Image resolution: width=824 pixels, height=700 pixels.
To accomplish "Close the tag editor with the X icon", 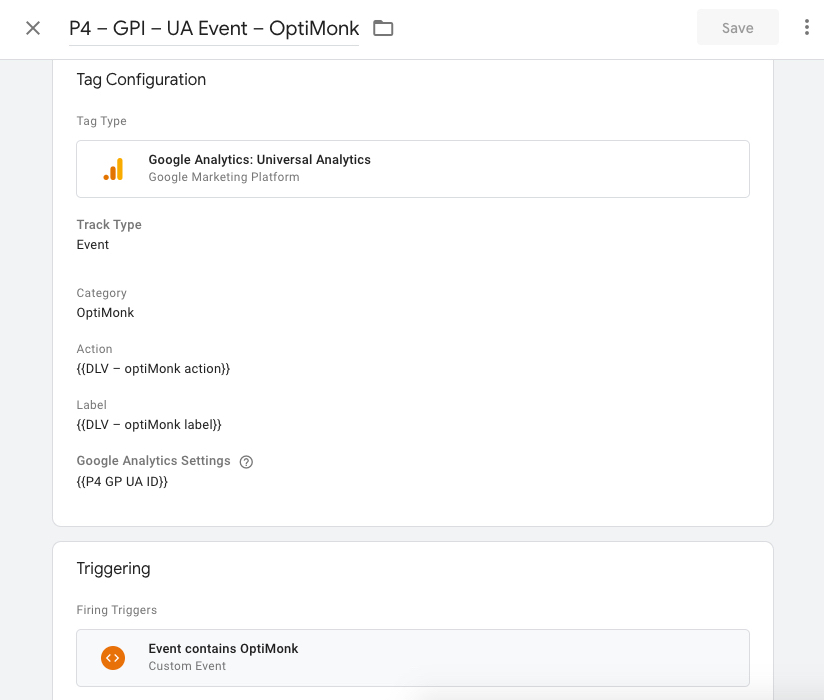I will 33,28.
